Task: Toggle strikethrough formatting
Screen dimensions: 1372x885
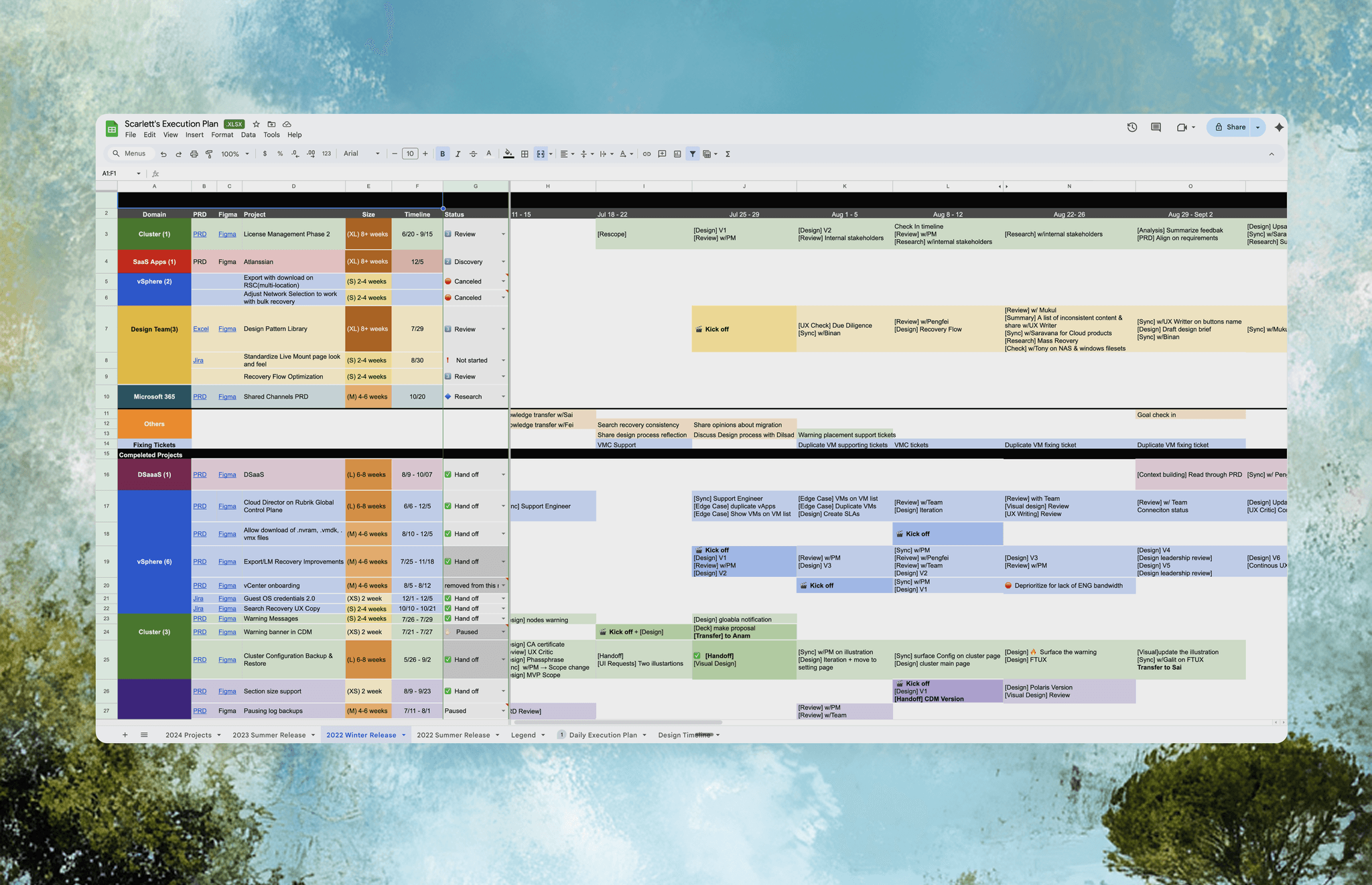Action: click(x=473, y=154)
